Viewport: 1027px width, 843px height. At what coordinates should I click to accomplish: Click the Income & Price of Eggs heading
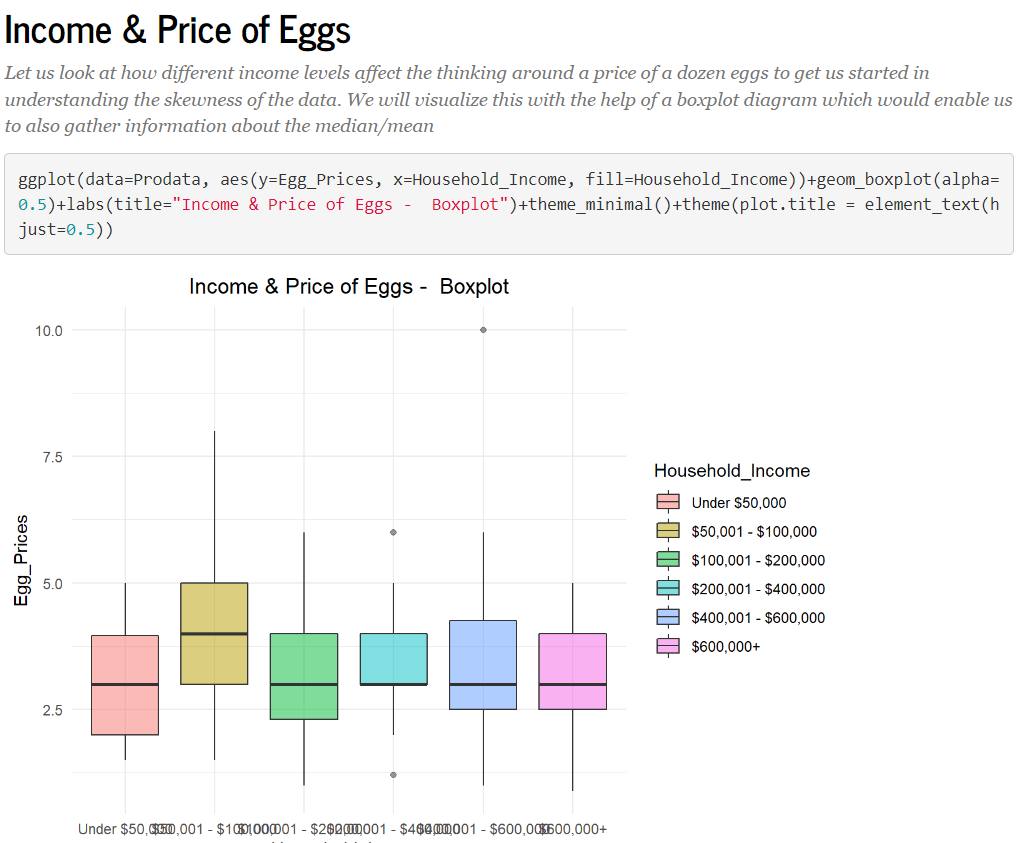177,30
